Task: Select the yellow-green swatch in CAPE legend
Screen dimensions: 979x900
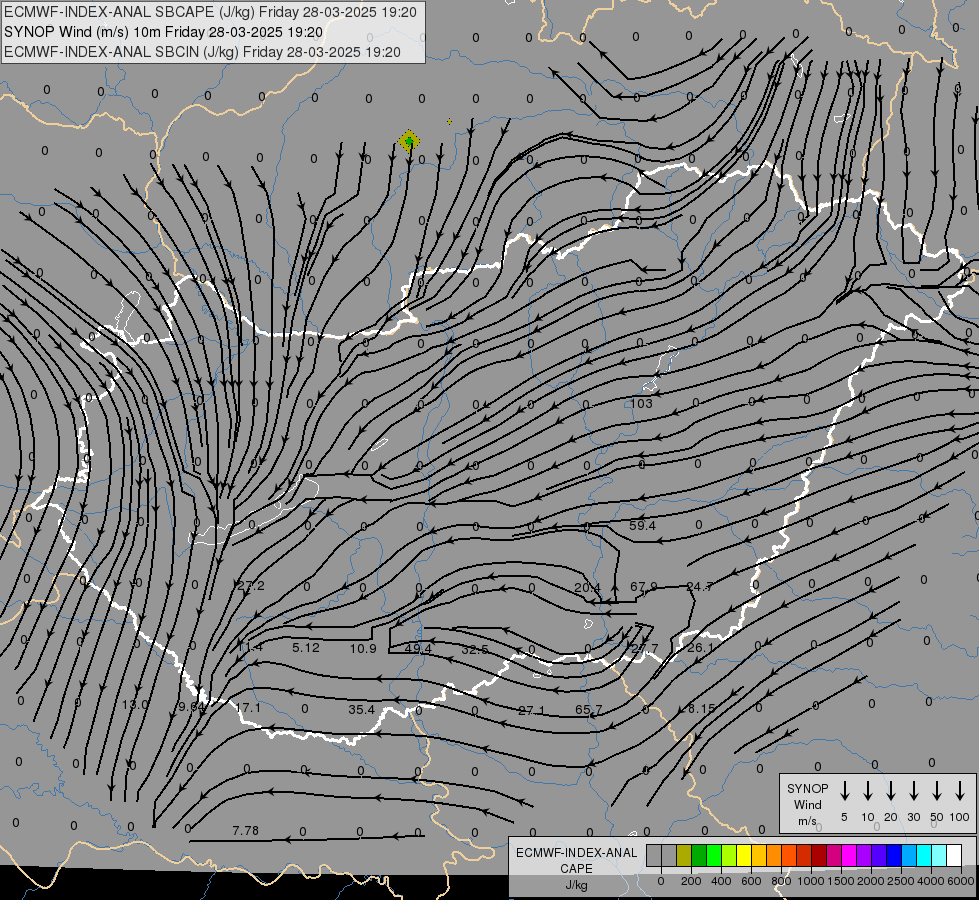Action: (729, 855)
